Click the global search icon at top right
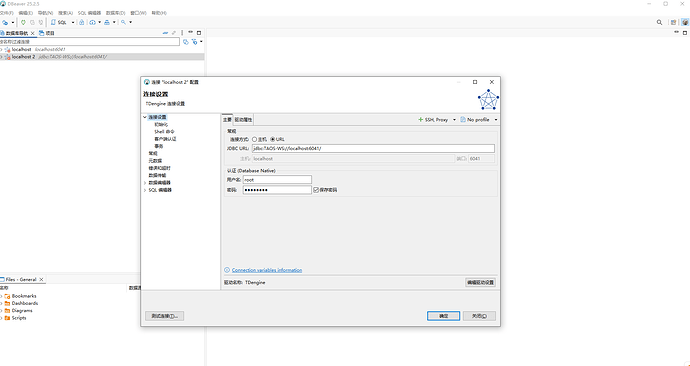This screenshot has height=366, width=690. pyautogui.click(x=659, y=22)
